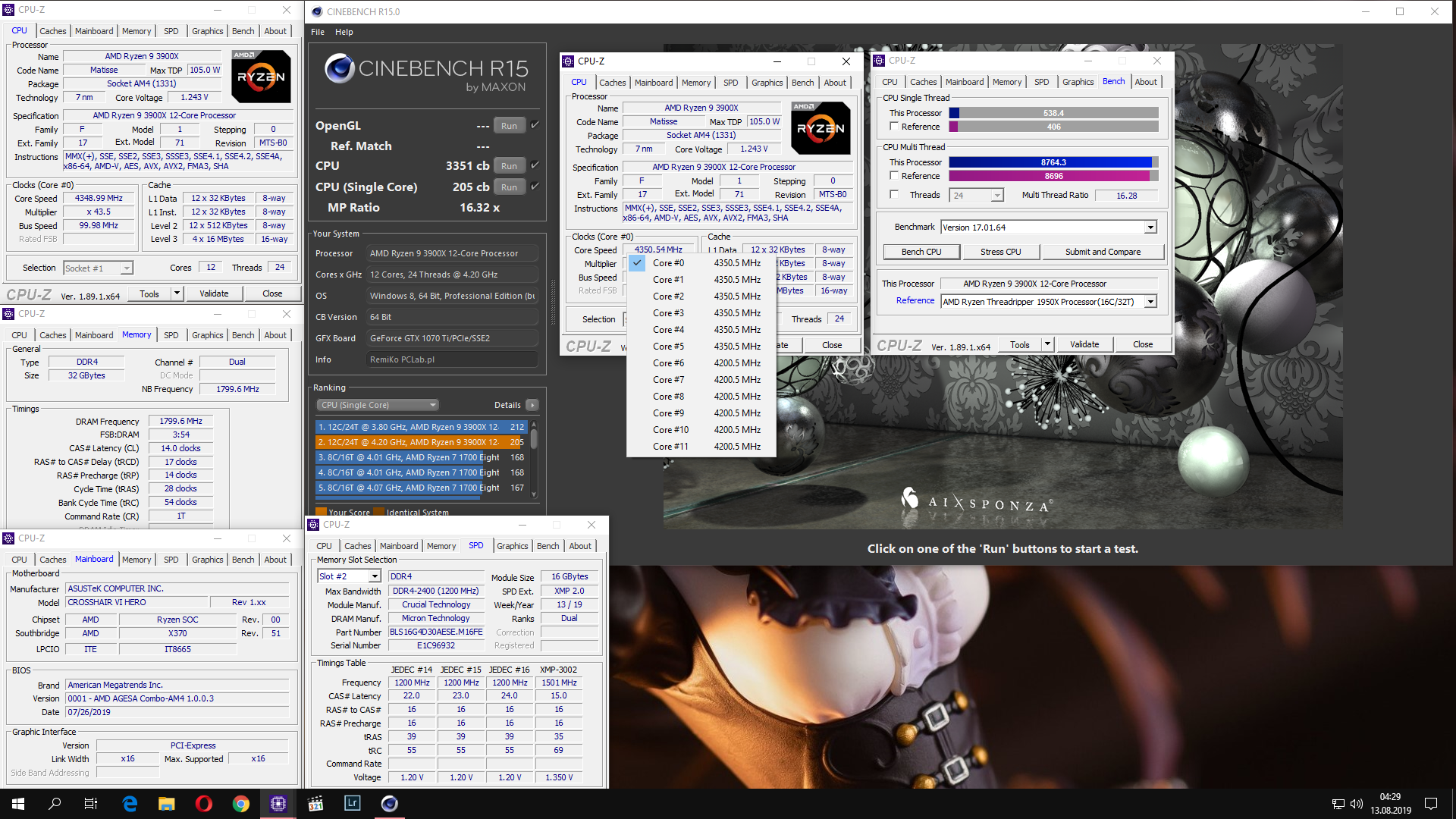Select Core #6 in the core clocks menu
The image size is (1456, 819).
coord(701,363)
